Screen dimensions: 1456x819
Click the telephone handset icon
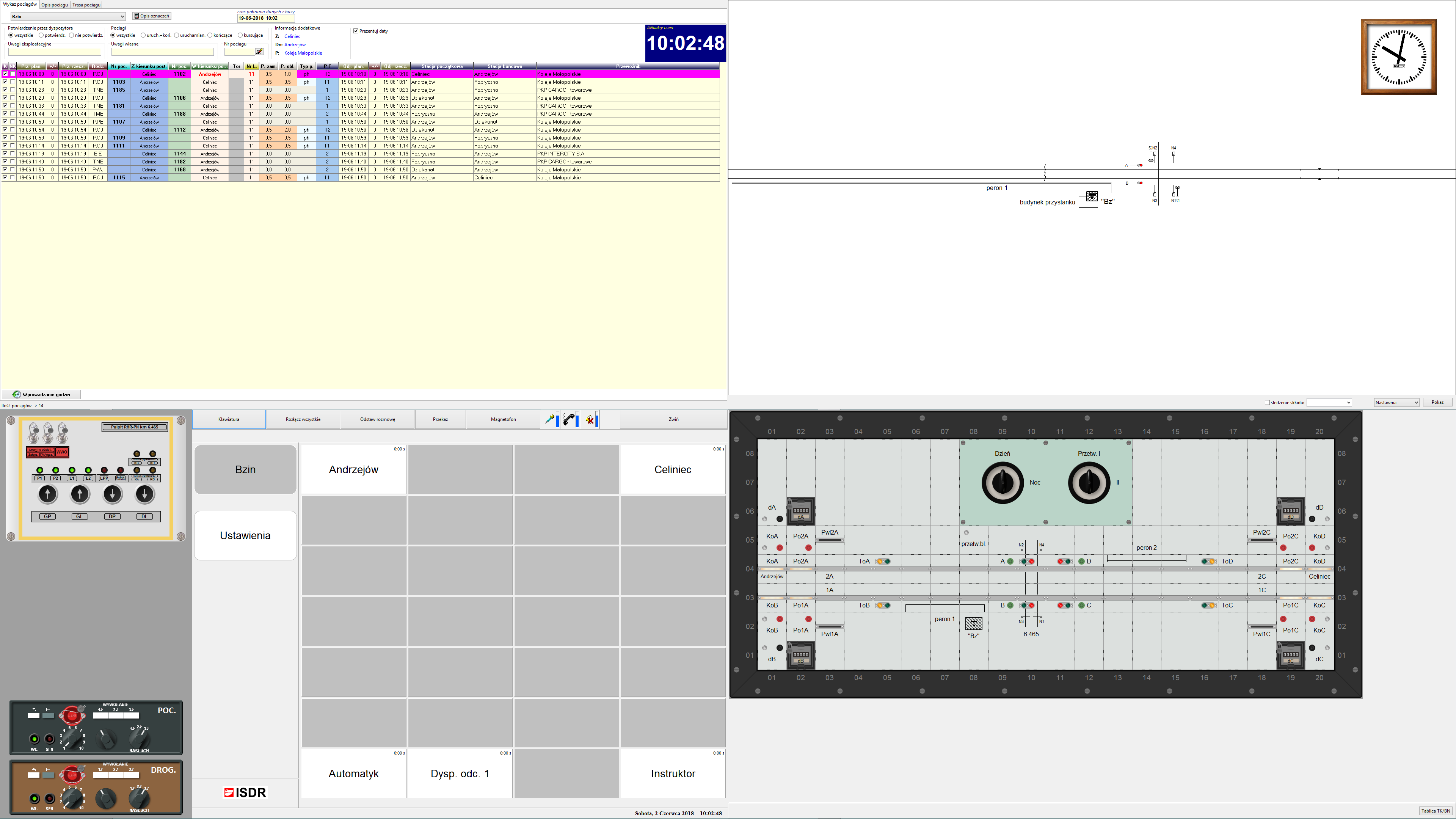[570, 419]
